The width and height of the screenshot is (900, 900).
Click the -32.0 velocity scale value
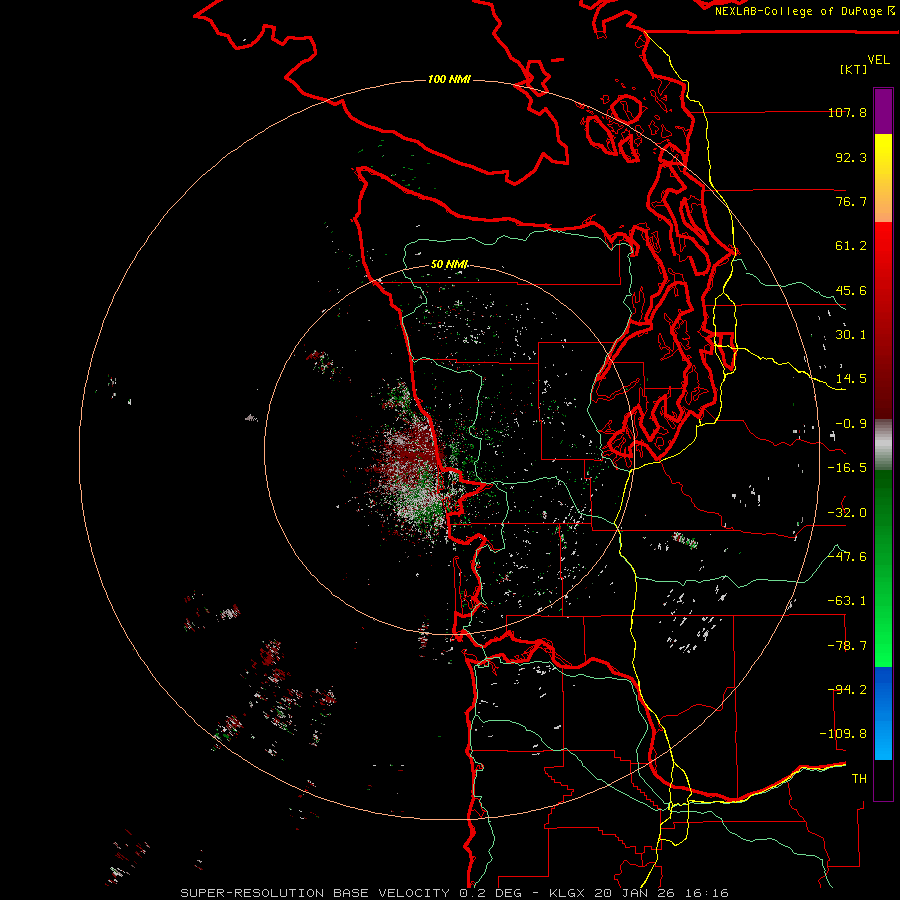pyautogui.click(x=847, y=513)
